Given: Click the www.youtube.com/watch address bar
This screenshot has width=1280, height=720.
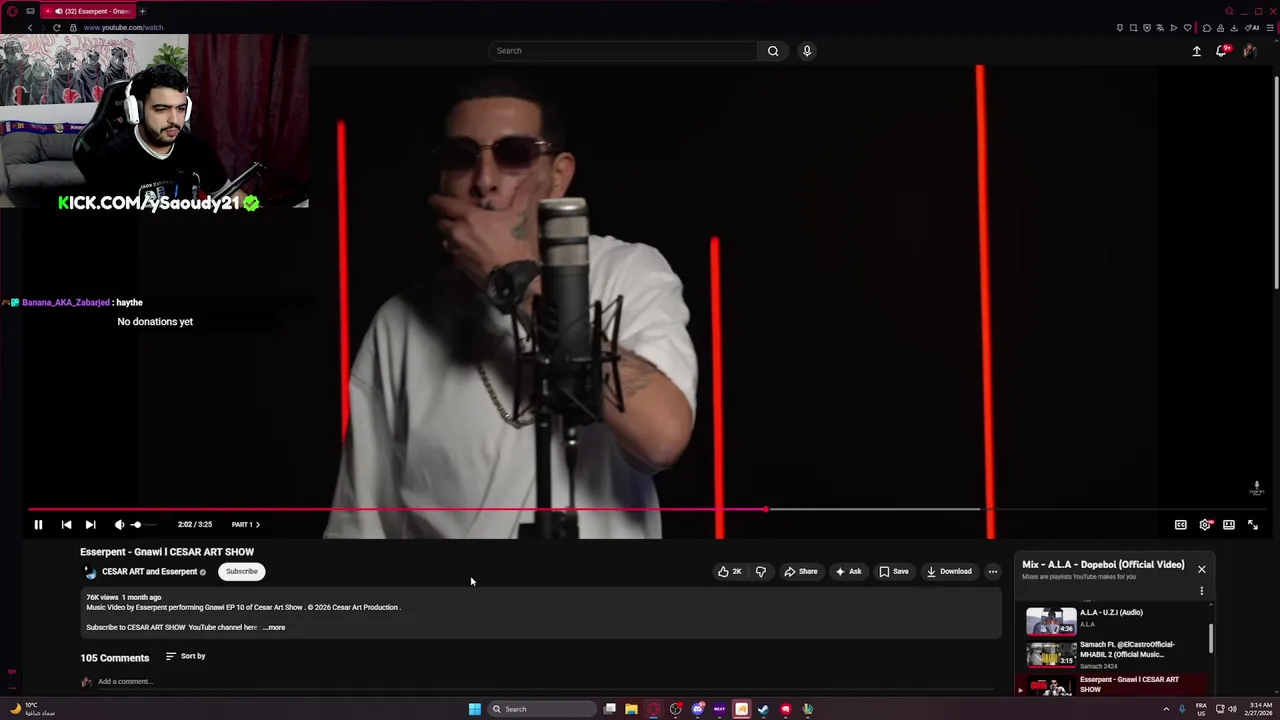Looking at the screenshot, I should pyautogui.click(x=123, y=28).
